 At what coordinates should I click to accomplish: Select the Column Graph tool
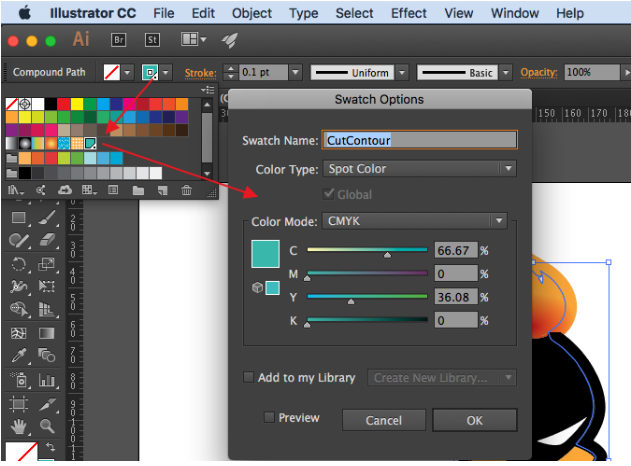[46, 379]
